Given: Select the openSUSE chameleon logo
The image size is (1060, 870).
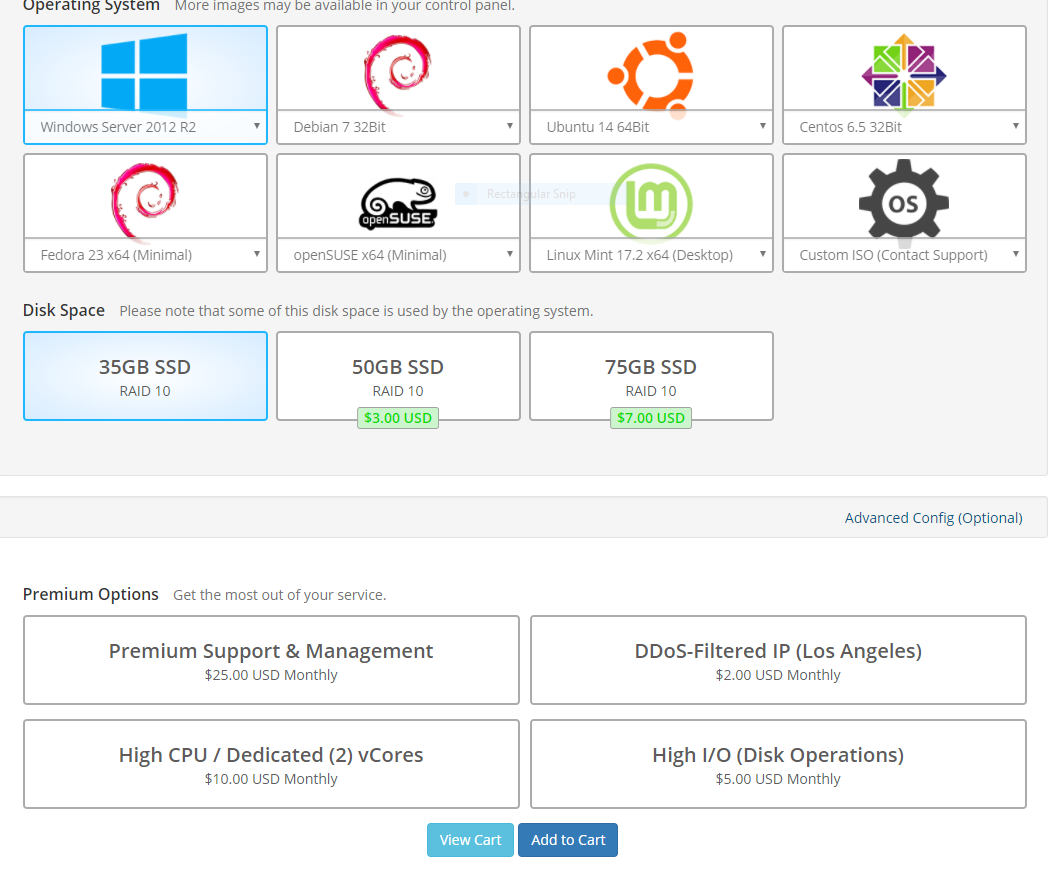Looking at the screenshot, I should (398, 203).
